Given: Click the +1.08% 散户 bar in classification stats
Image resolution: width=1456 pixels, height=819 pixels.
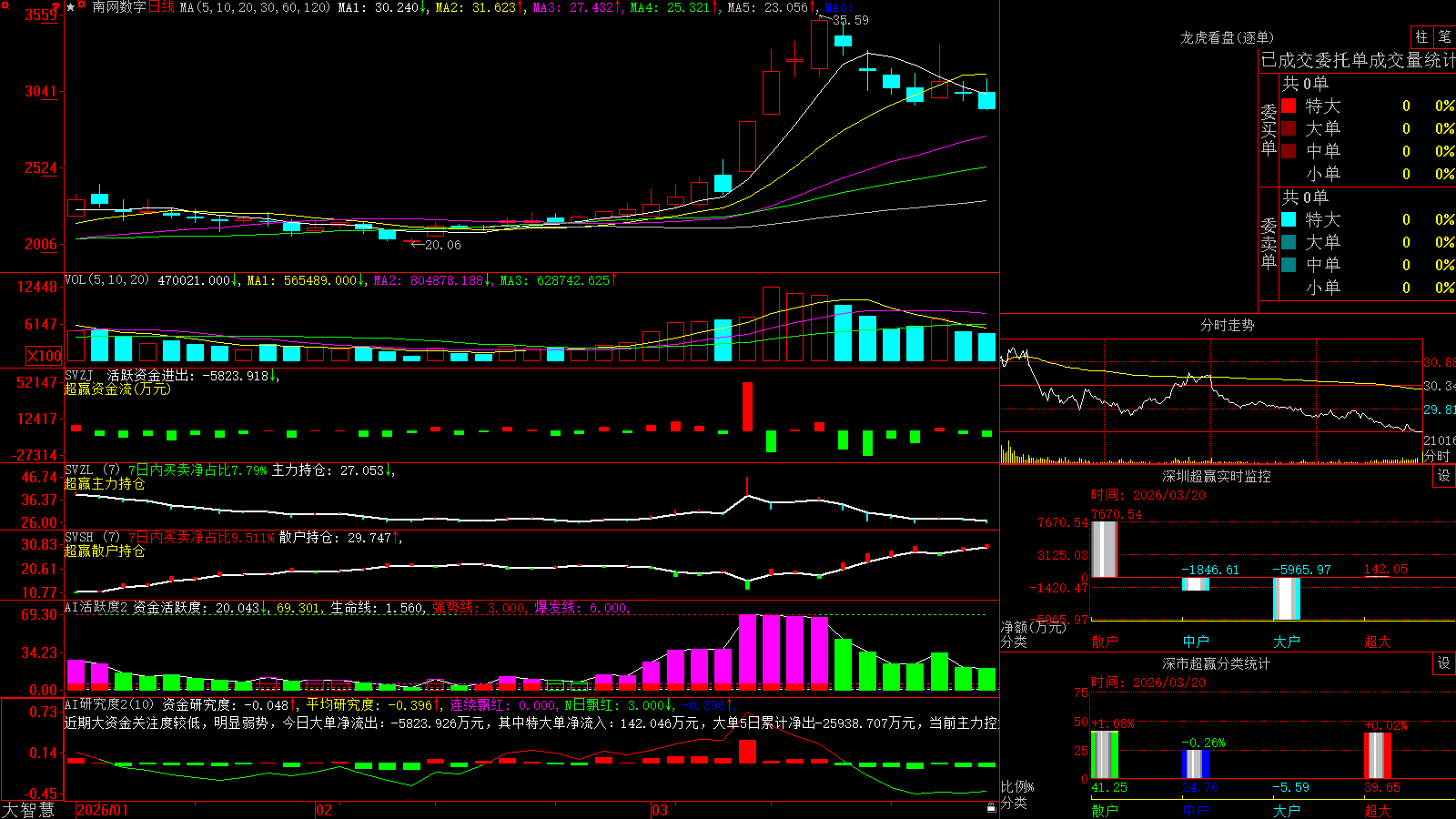Looking at the screenshot, I should pyautogui.click(x=1105, y=754).
